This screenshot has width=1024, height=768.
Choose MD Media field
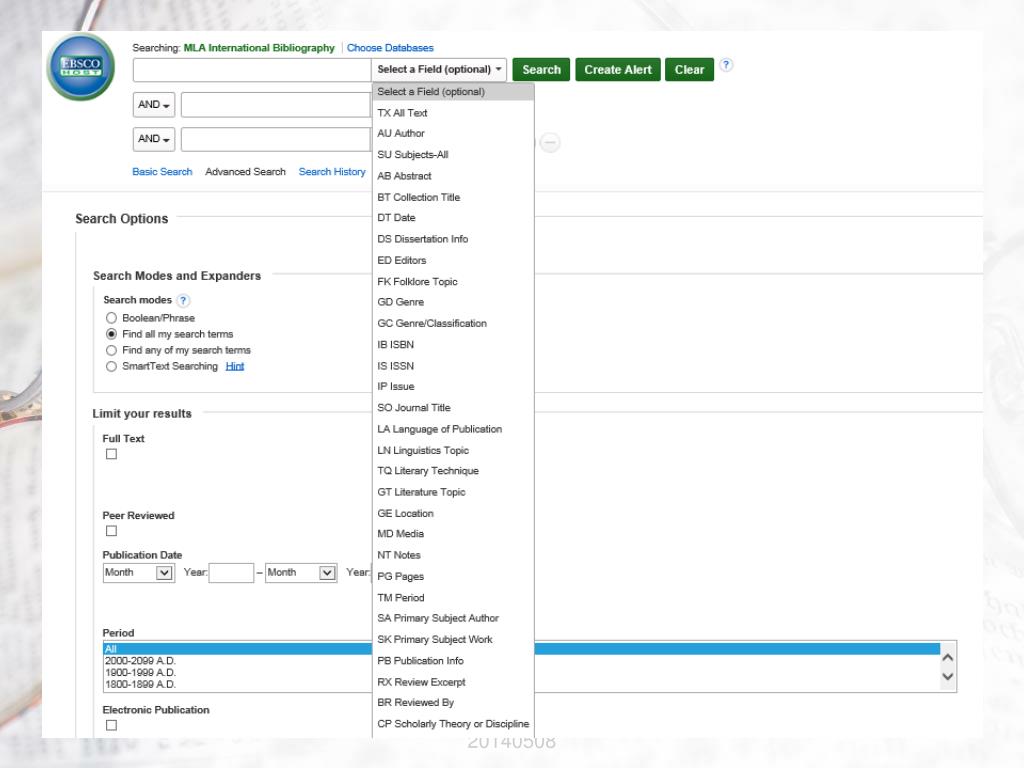[453, 534]
